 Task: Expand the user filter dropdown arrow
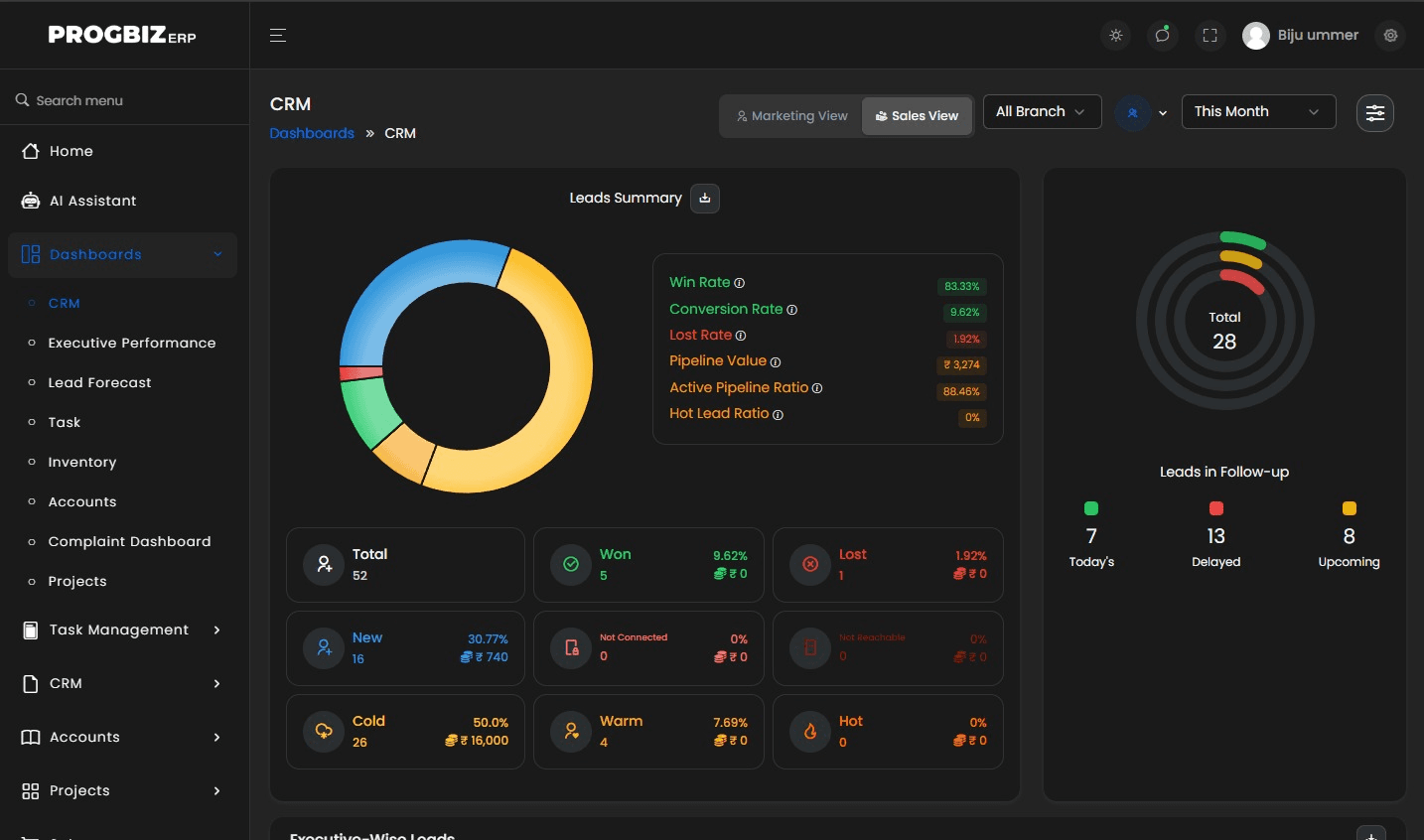[x=1163, y=113]
